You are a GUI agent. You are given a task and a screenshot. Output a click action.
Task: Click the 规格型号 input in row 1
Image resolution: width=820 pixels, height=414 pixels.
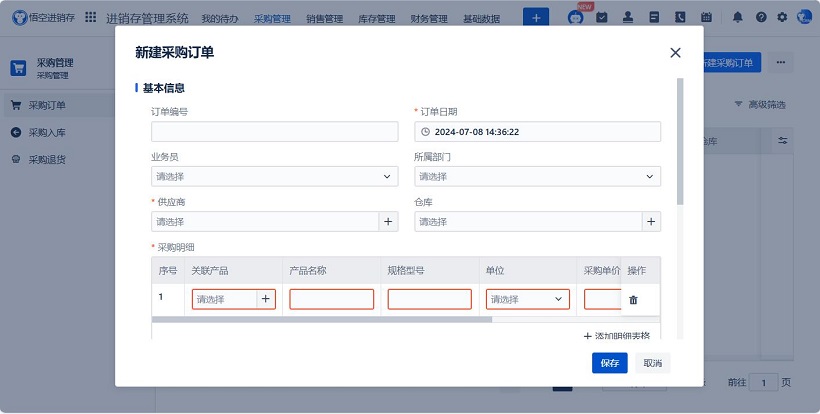coord(429,300)
